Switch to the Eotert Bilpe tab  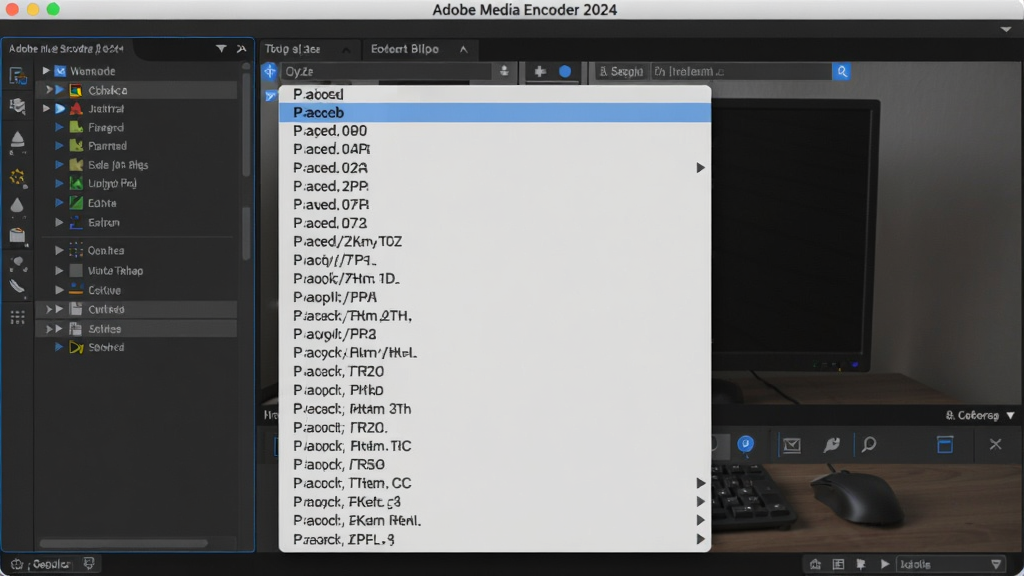(x=418, y=49)
